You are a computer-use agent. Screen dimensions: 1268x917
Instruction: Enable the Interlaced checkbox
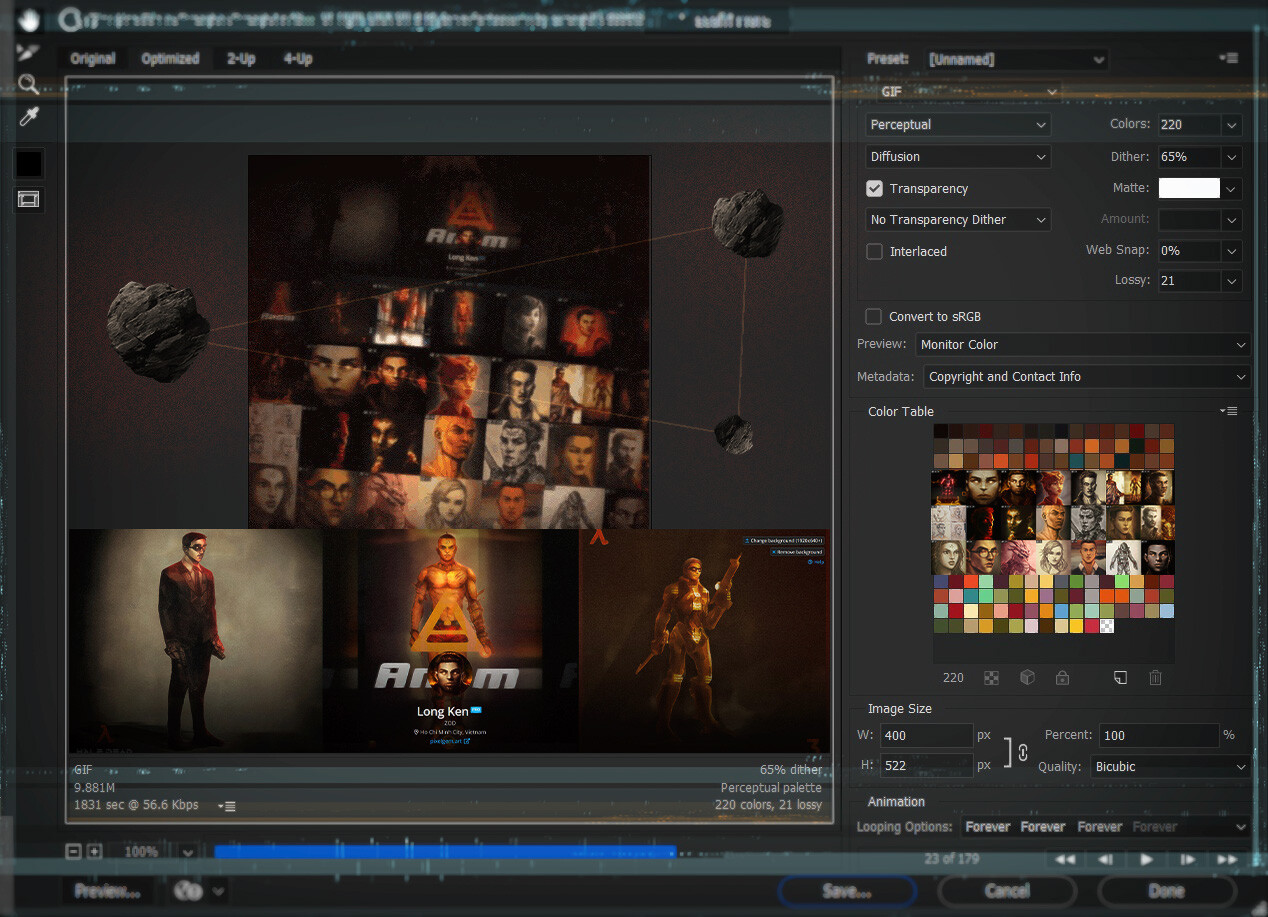click(875, 252)
